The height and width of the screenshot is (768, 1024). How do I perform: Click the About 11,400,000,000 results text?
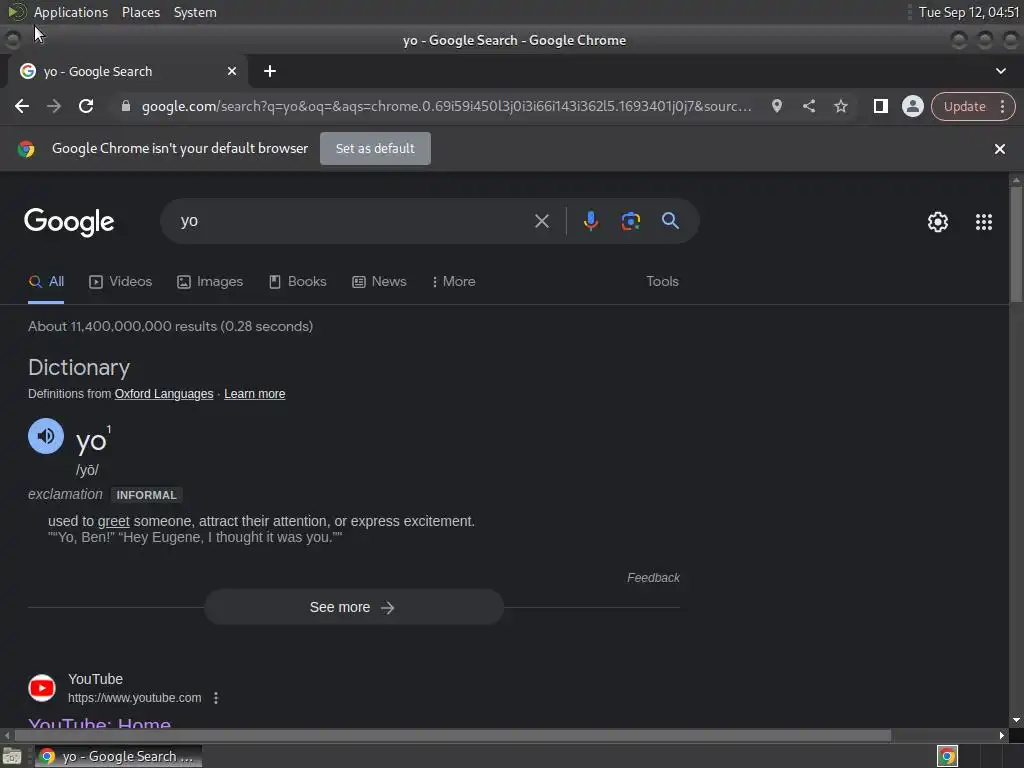[x=170, y=327]
